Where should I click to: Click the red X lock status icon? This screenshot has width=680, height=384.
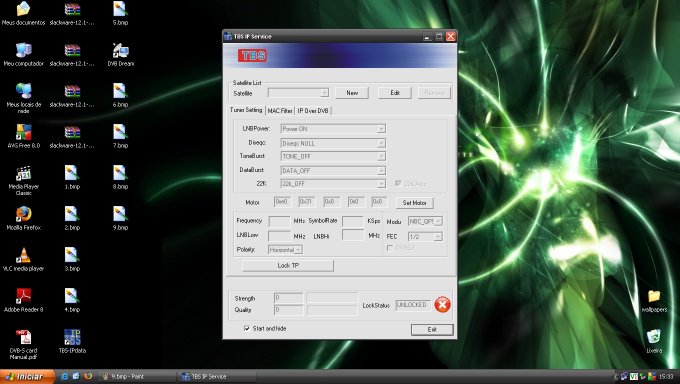[x=442, y=304]
